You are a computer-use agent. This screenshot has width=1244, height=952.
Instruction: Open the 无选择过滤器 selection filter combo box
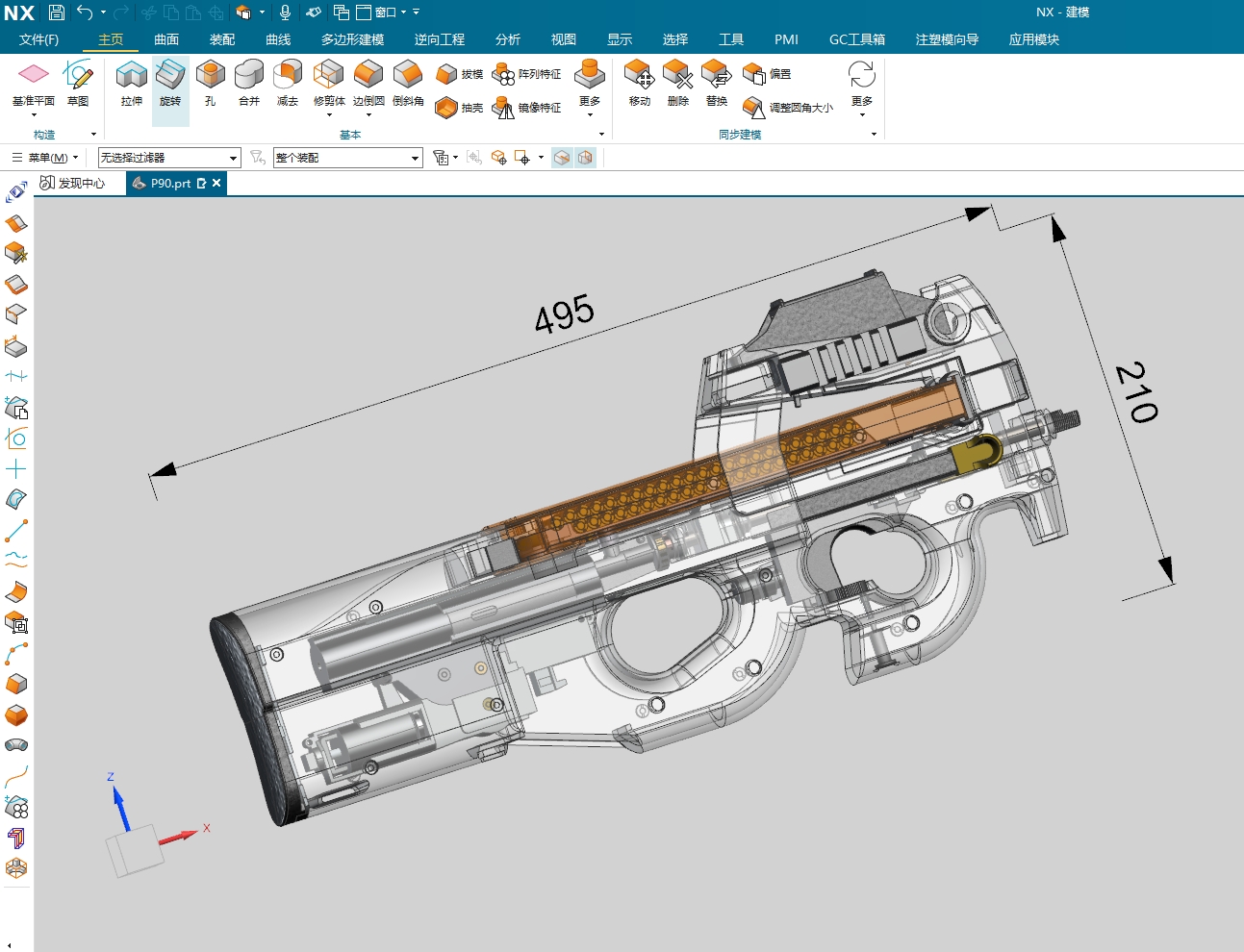(168, 158)
